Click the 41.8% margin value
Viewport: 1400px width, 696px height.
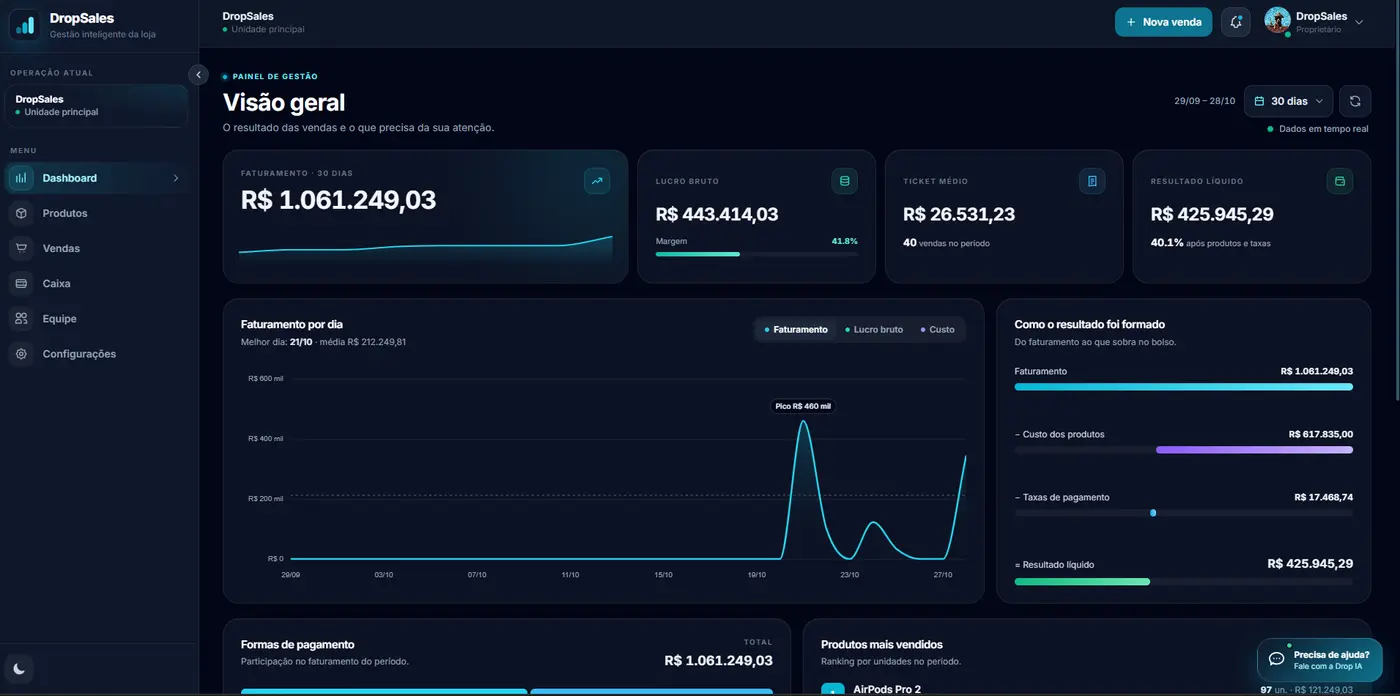(x=844, y=241)
